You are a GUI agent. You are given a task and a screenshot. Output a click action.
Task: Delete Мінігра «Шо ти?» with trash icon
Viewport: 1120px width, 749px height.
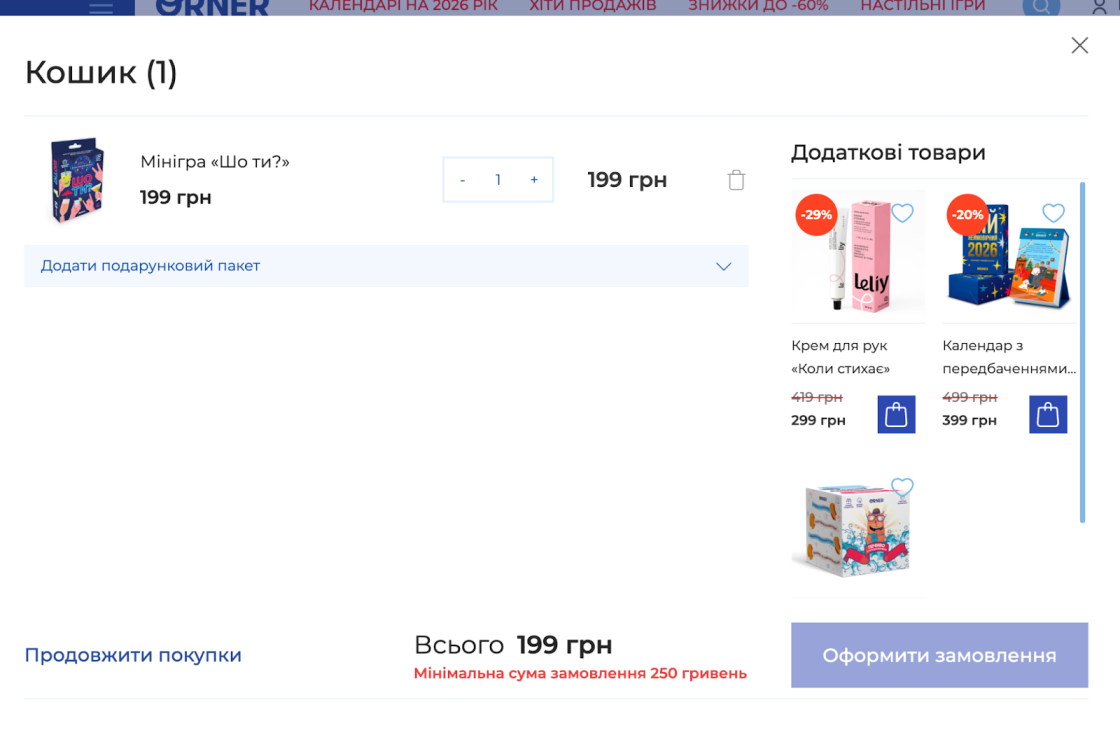click(x=736, y=180)
